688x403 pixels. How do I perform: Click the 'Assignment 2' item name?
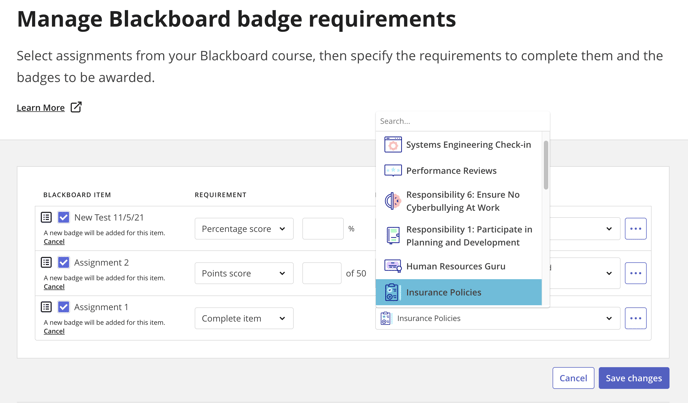coord(101,263)
